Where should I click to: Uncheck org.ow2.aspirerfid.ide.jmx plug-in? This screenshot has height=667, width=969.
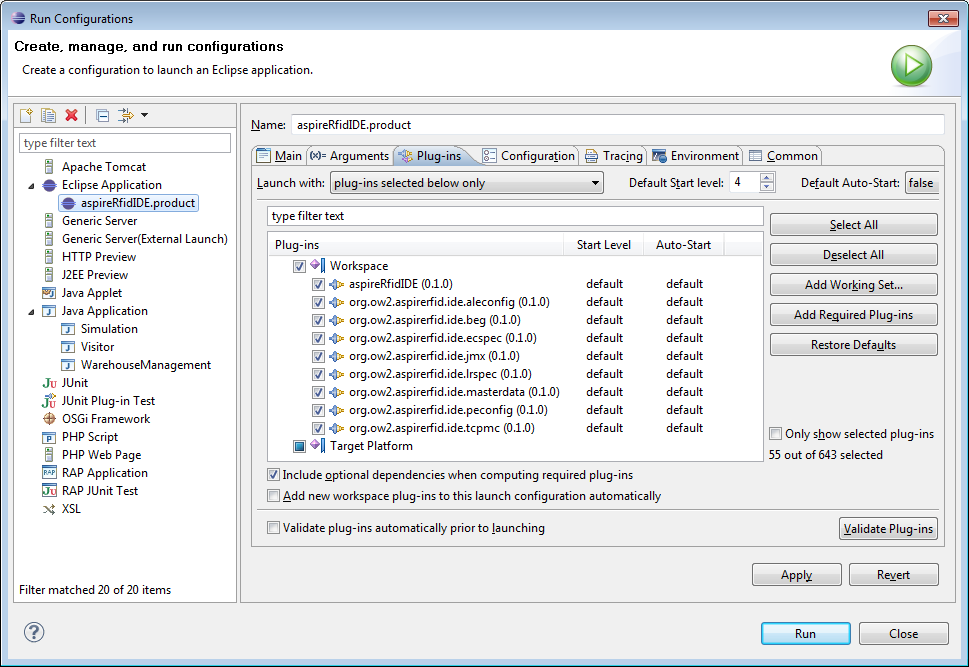[318, 356]
